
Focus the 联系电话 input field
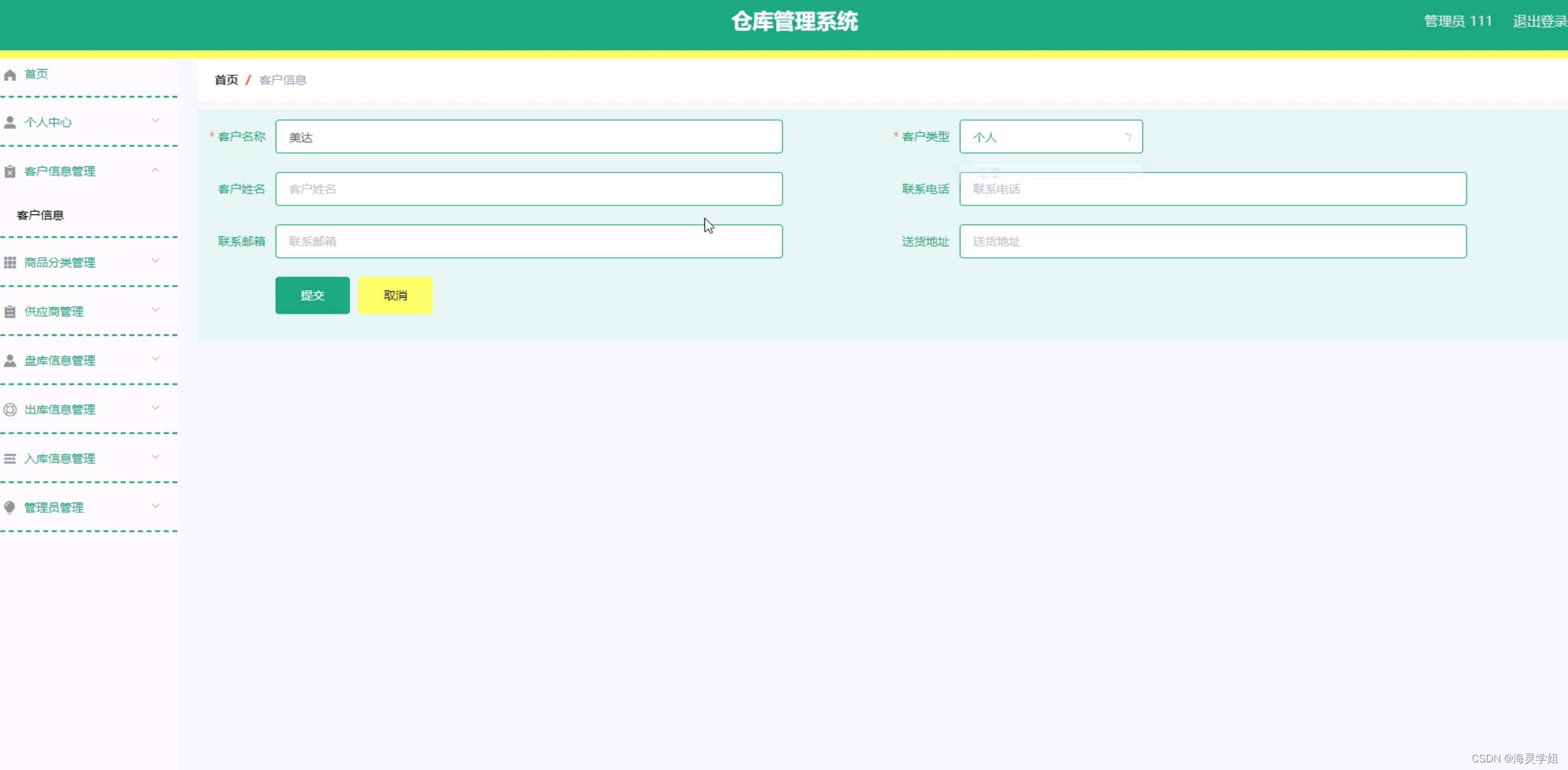click(1213, 189)
